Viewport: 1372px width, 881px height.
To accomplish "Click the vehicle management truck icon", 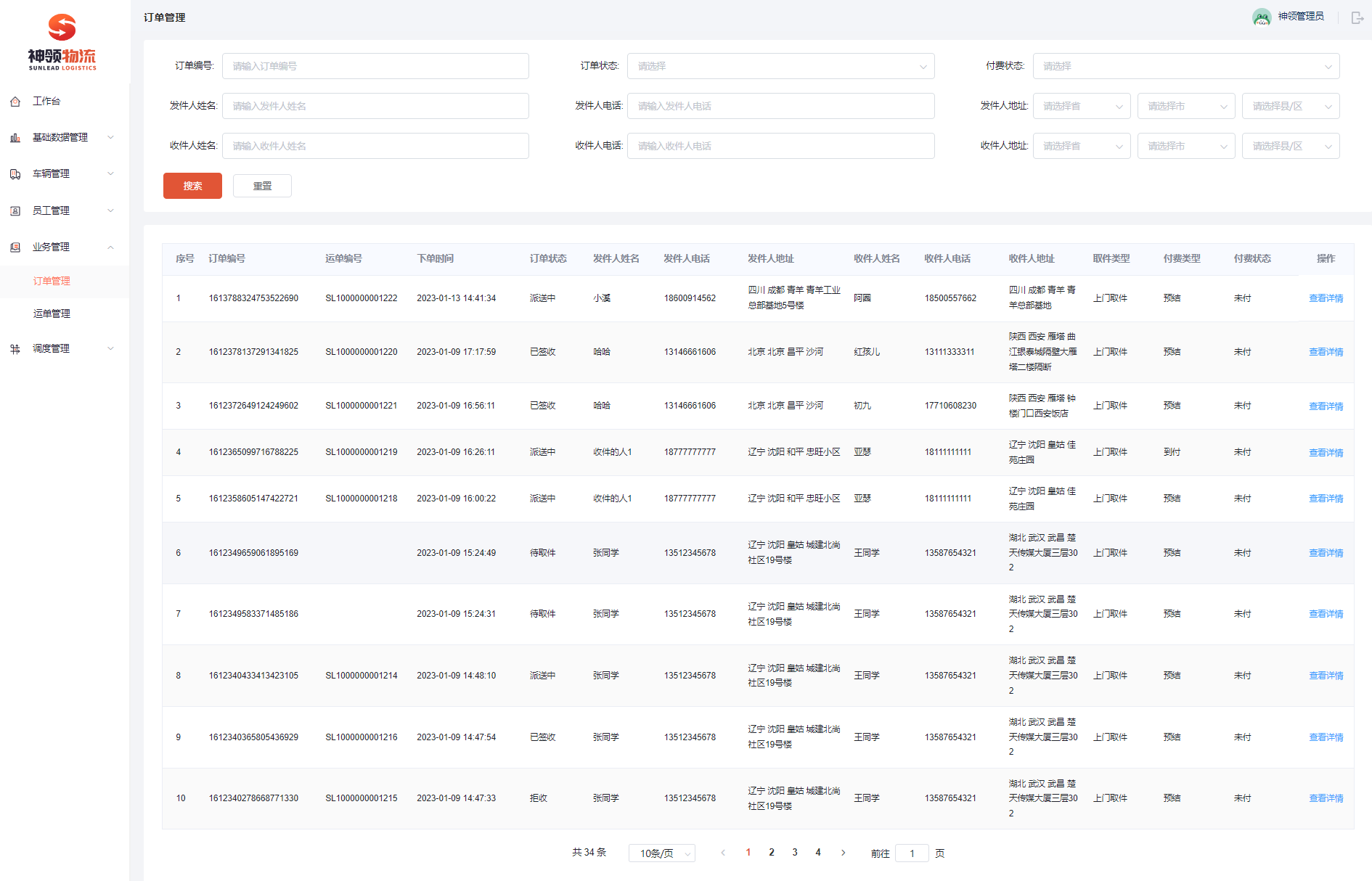I will pos(15,174).
